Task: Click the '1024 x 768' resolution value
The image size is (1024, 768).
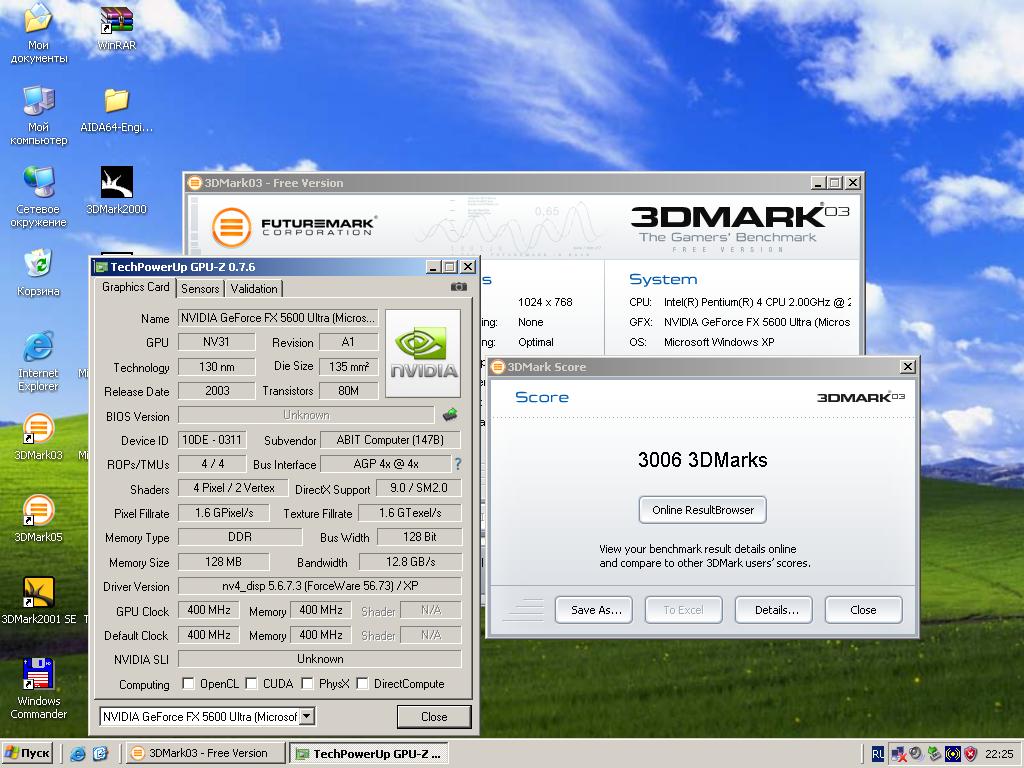Action: point(545,302)
